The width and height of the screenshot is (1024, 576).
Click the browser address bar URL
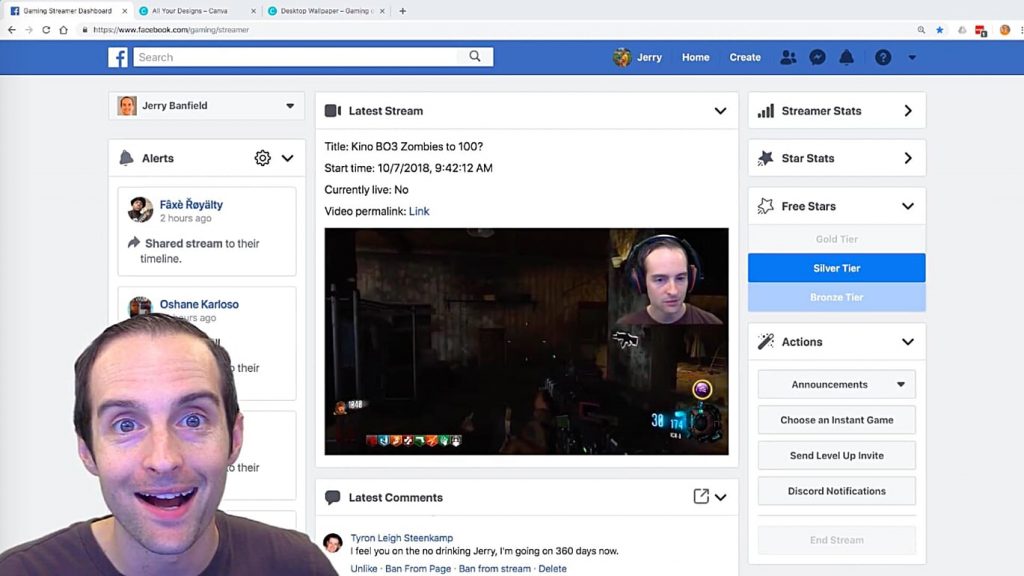[171, 29]
